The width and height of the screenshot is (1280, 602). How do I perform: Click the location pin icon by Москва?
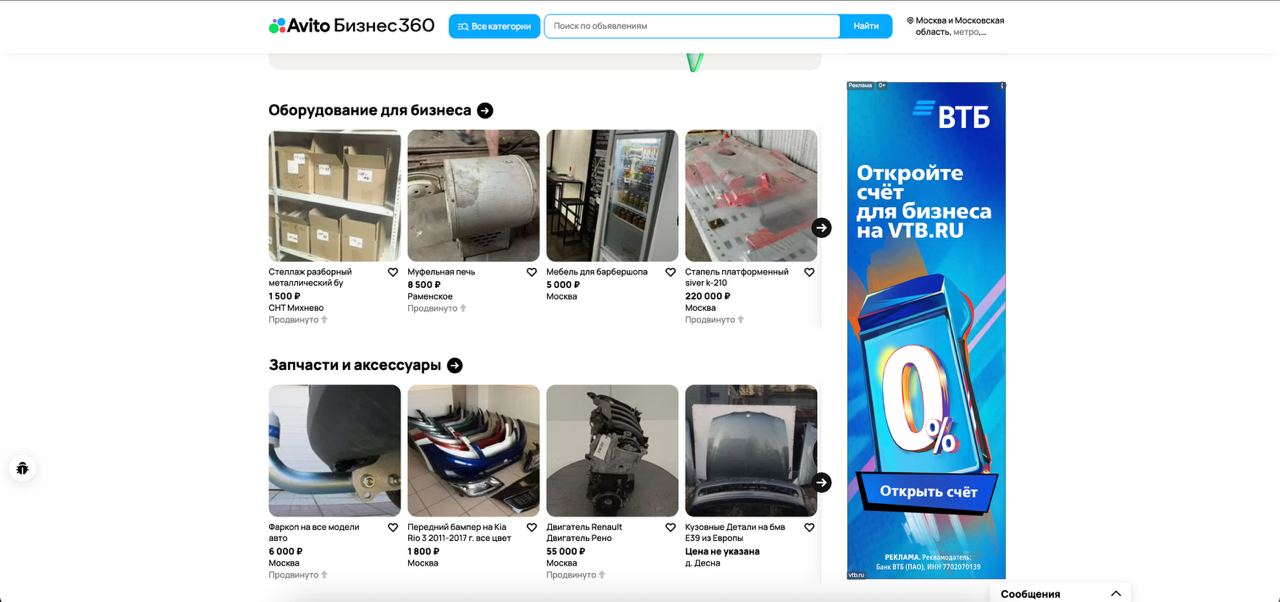910,21
